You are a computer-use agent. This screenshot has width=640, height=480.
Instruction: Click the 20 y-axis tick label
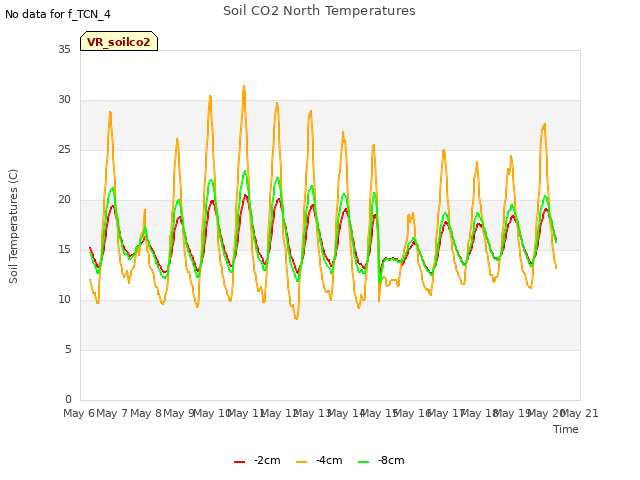tap(64, 200)
